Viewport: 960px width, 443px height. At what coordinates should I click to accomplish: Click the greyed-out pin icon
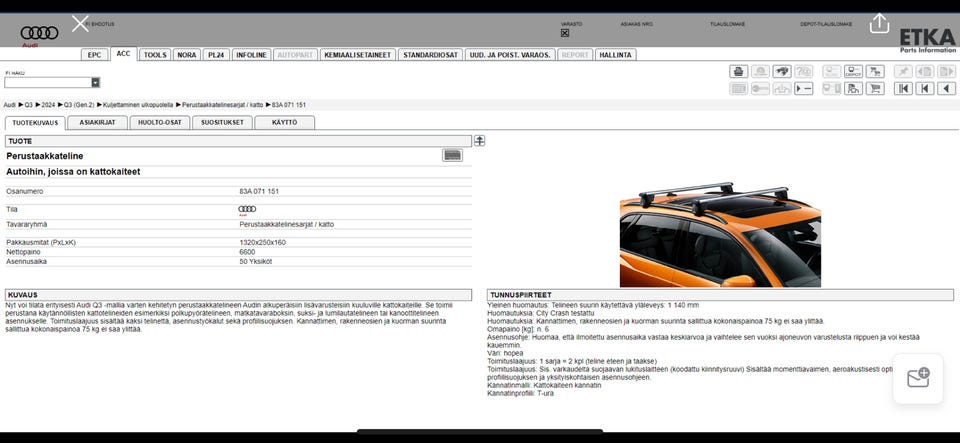click(903, 72)
